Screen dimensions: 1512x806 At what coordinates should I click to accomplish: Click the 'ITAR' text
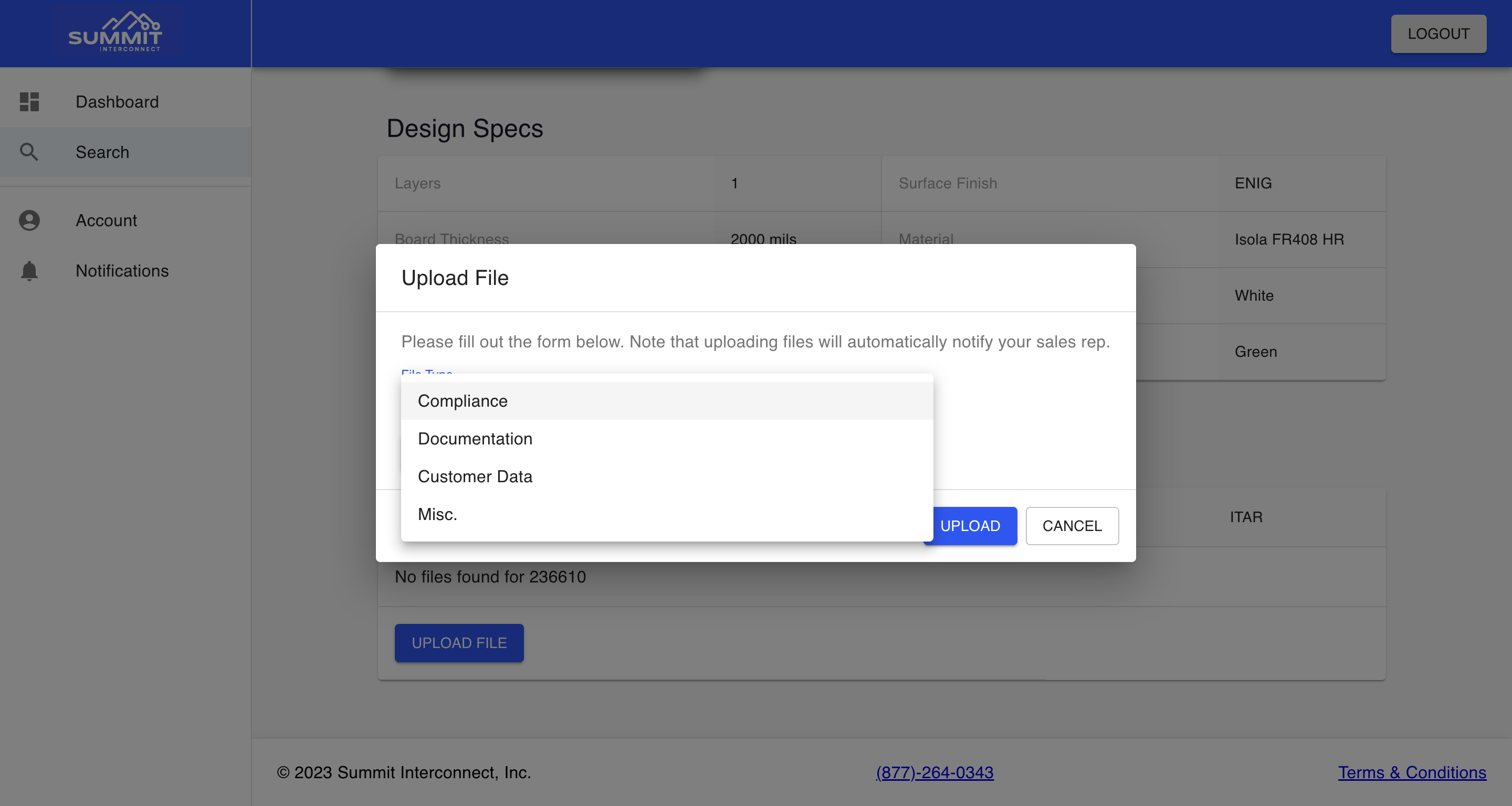pyautogui.click(x=1246, y=517)
